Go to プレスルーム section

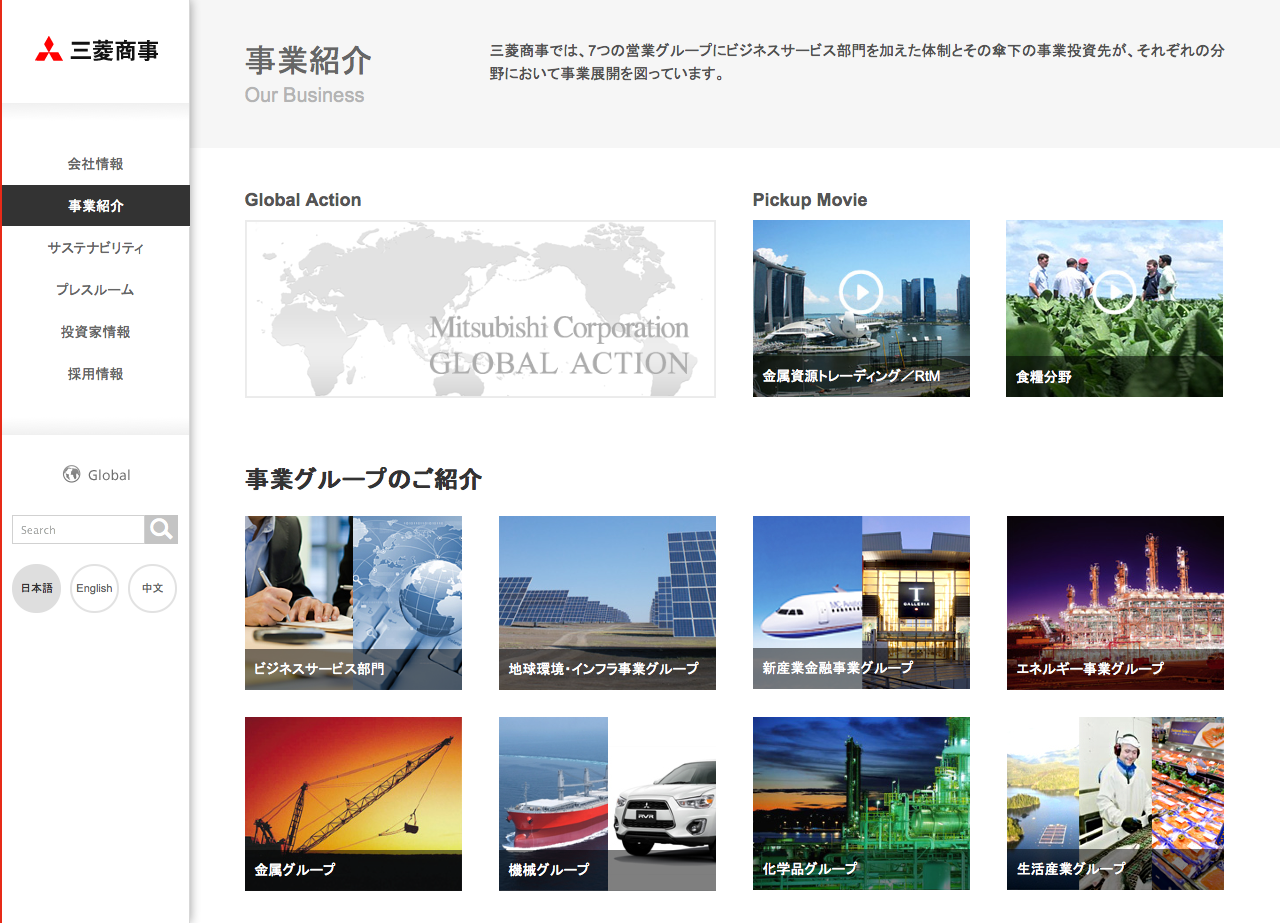96,290
